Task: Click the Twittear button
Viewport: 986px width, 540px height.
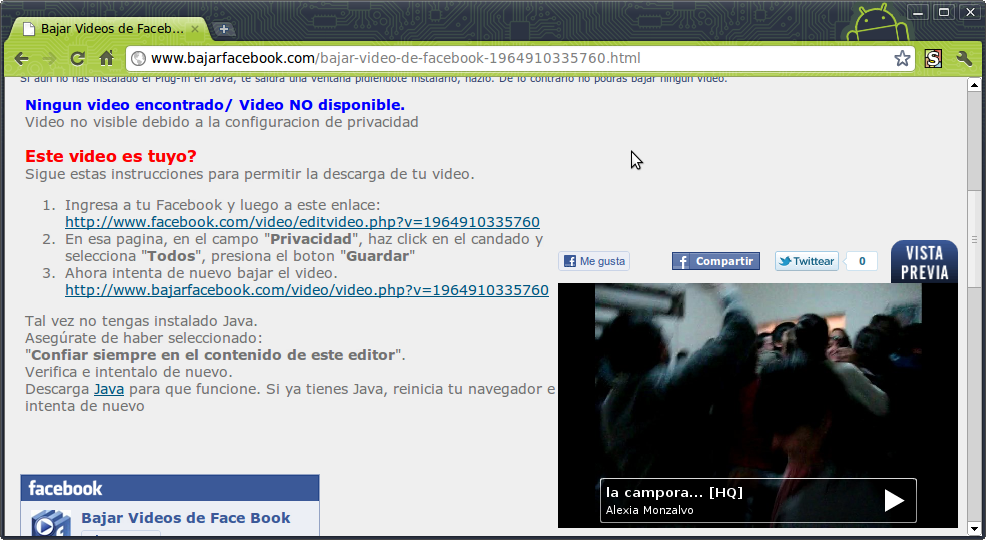Action: 806,261
